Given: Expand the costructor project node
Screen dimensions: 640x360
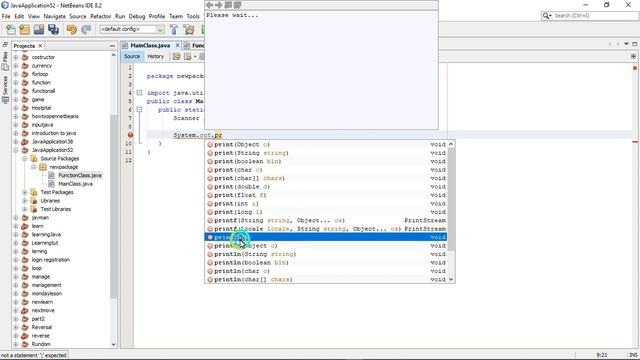Looking at the screenshot, I should (16, 58).
